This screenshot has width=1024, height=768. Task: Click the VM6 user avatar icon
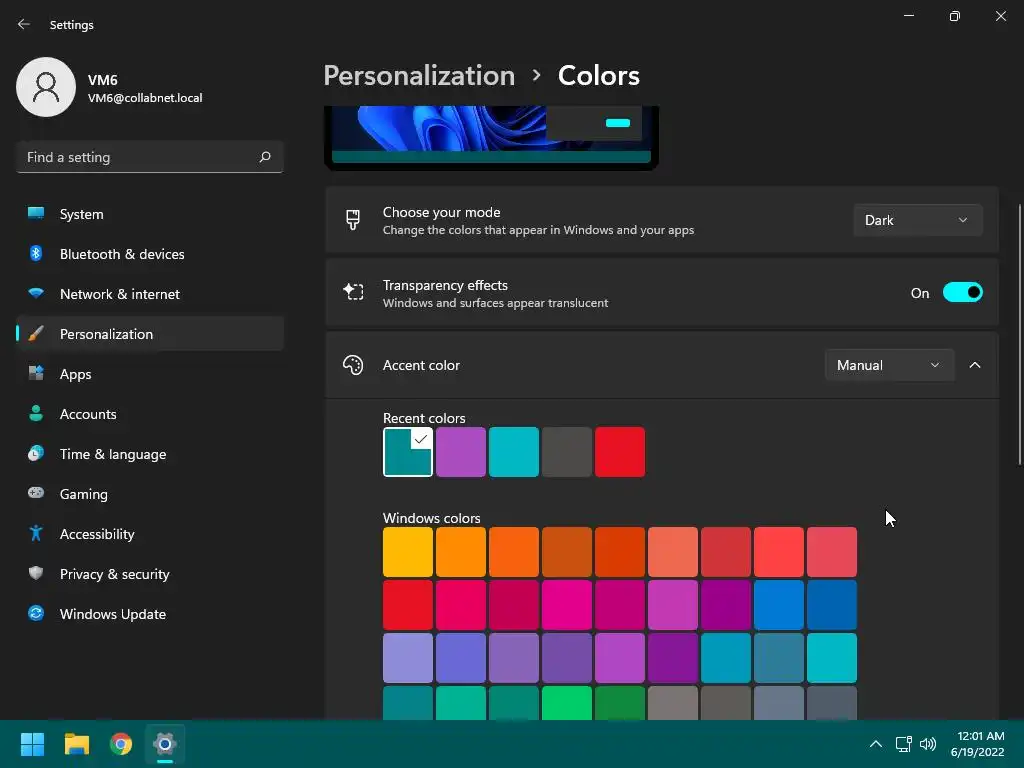(x=46, y=87)
